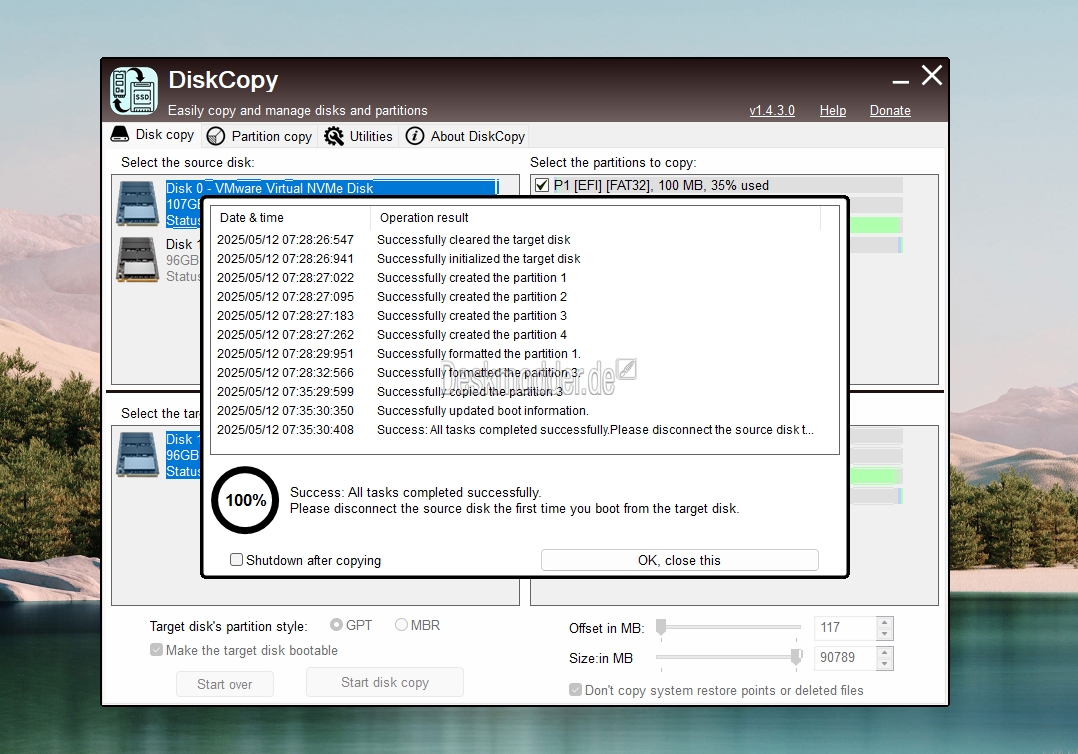Click the Size in MB slider handle

(796, 657)
